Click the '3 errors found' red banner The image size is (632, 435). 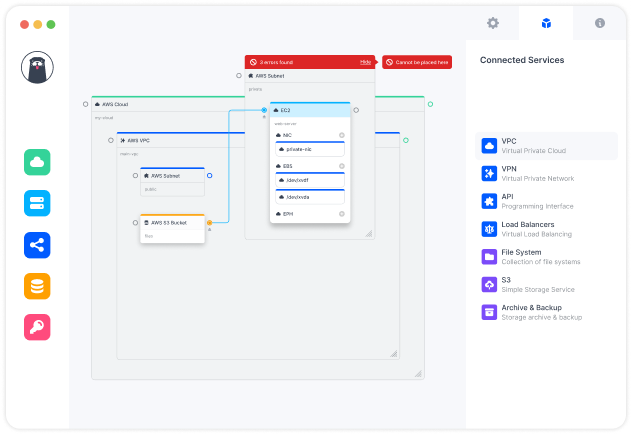310,62
